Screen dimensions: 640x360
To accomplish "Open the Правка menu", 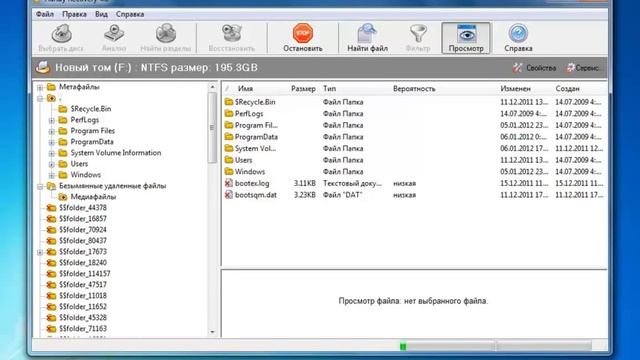I will coord(74,14).
